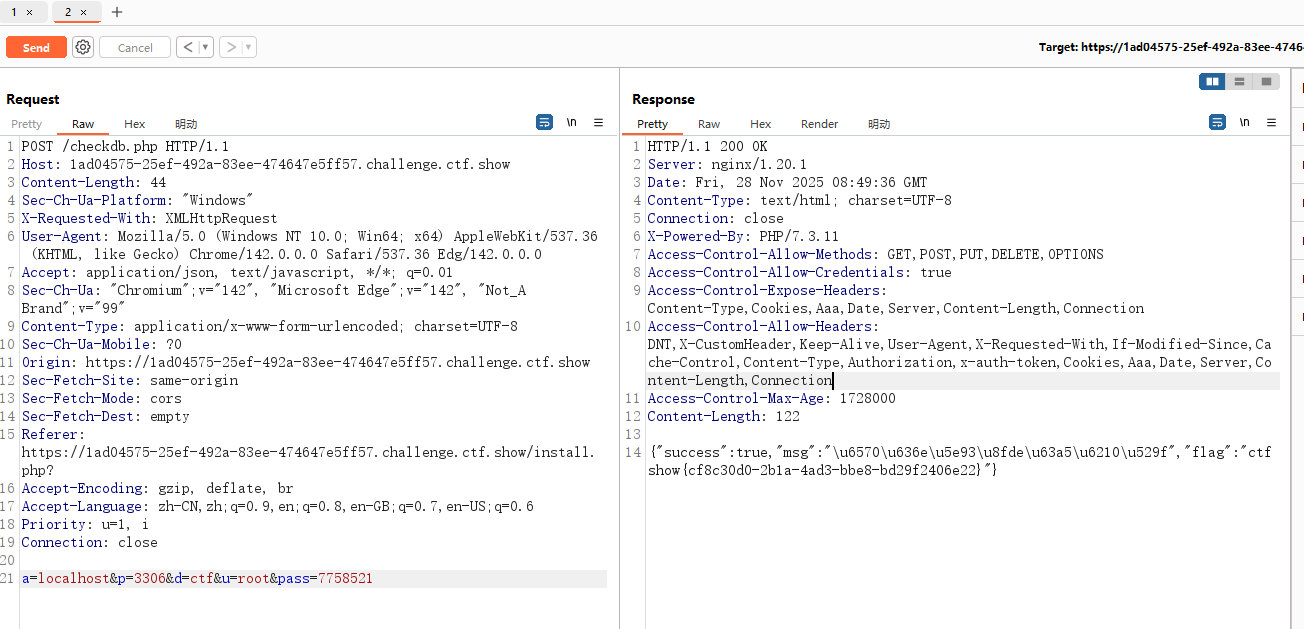Click 'Sec-Fetch-Site: same-origin' line
Screen dimensions: 1304x629
tap(130, 380)
